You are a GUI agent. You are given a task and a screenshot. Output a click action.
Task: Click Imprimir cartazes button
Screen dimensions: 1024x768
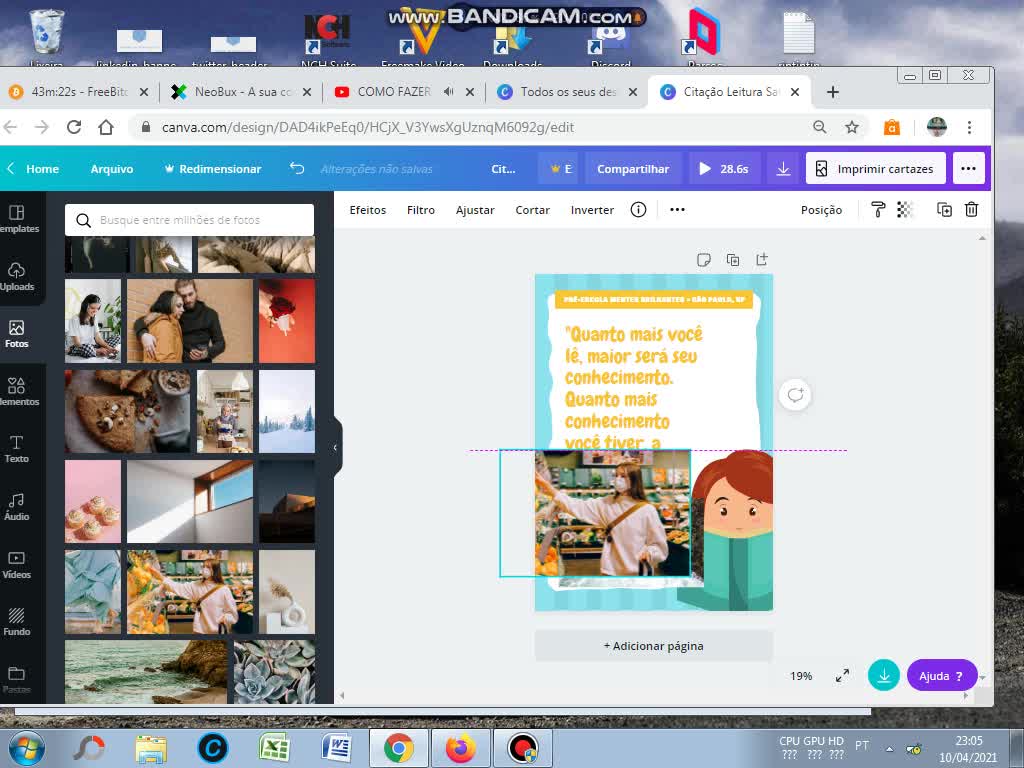point(875,169)
